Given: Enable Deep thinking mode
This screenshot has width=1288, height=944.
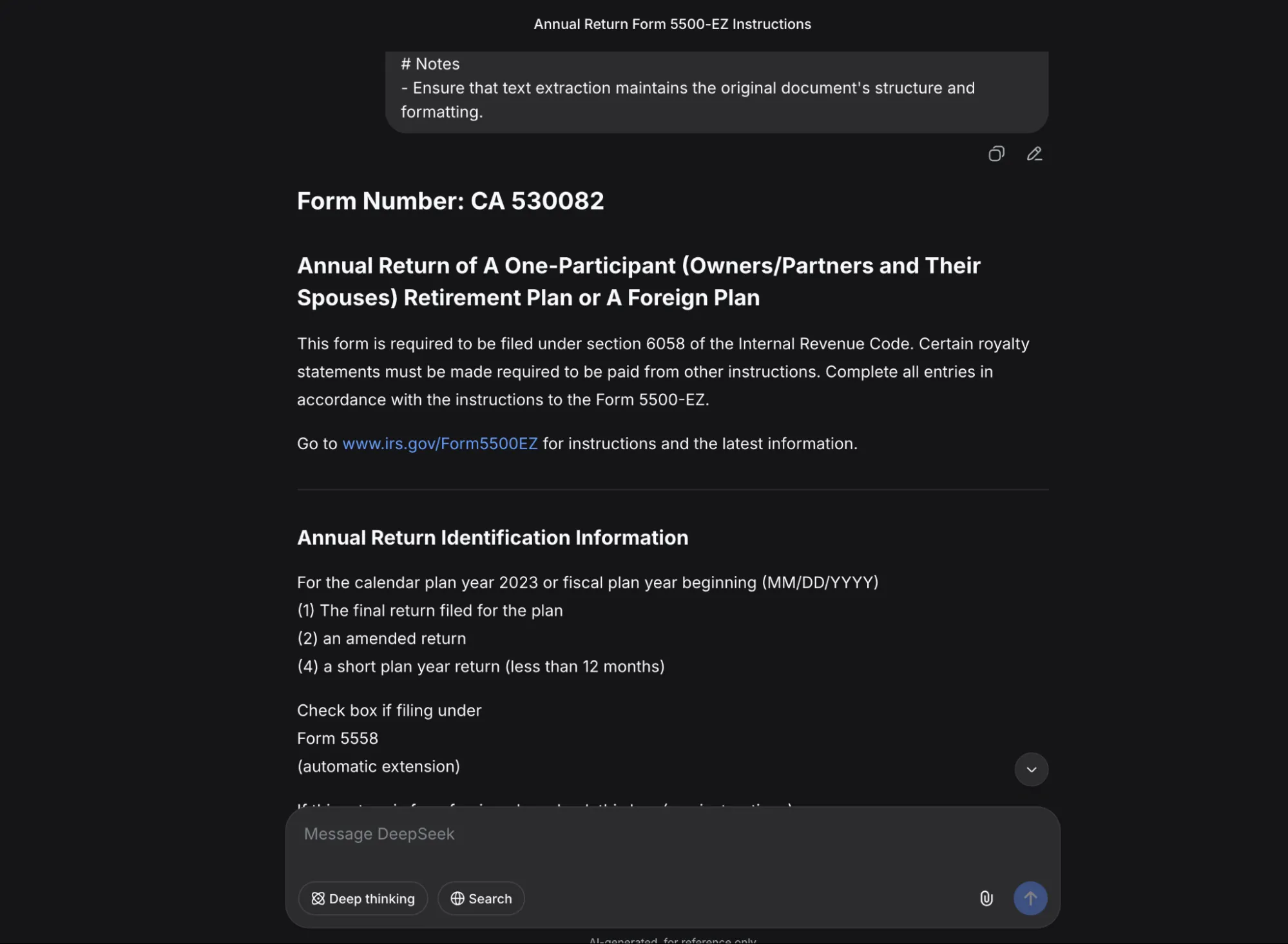Looking at the screenshot, I should 363,898.
